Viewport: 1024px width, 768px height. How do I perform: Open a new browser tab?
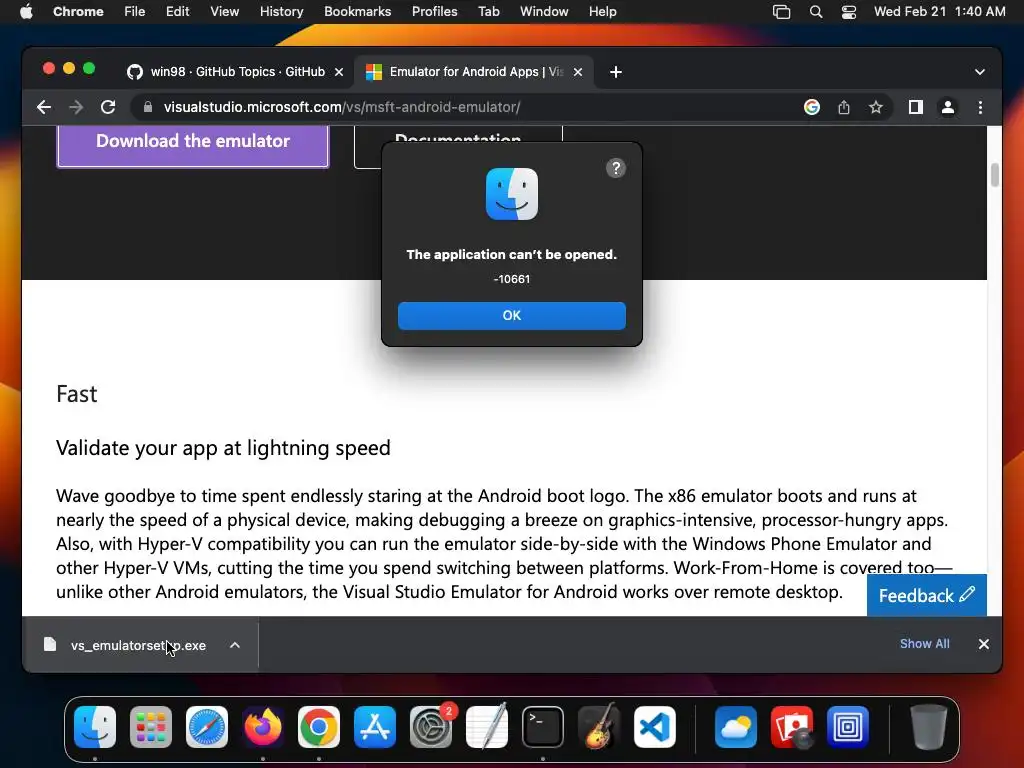(615, 72)
